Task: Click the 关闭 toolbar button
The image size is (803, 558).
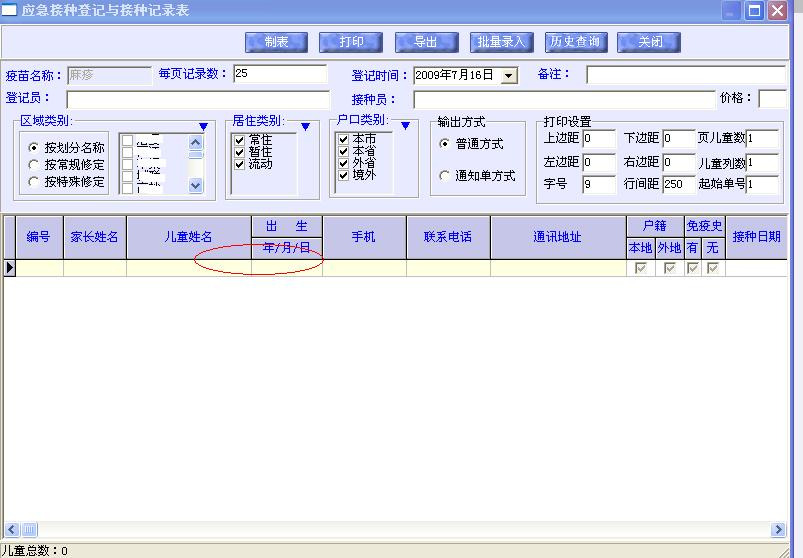Action: tap(649, 42)
